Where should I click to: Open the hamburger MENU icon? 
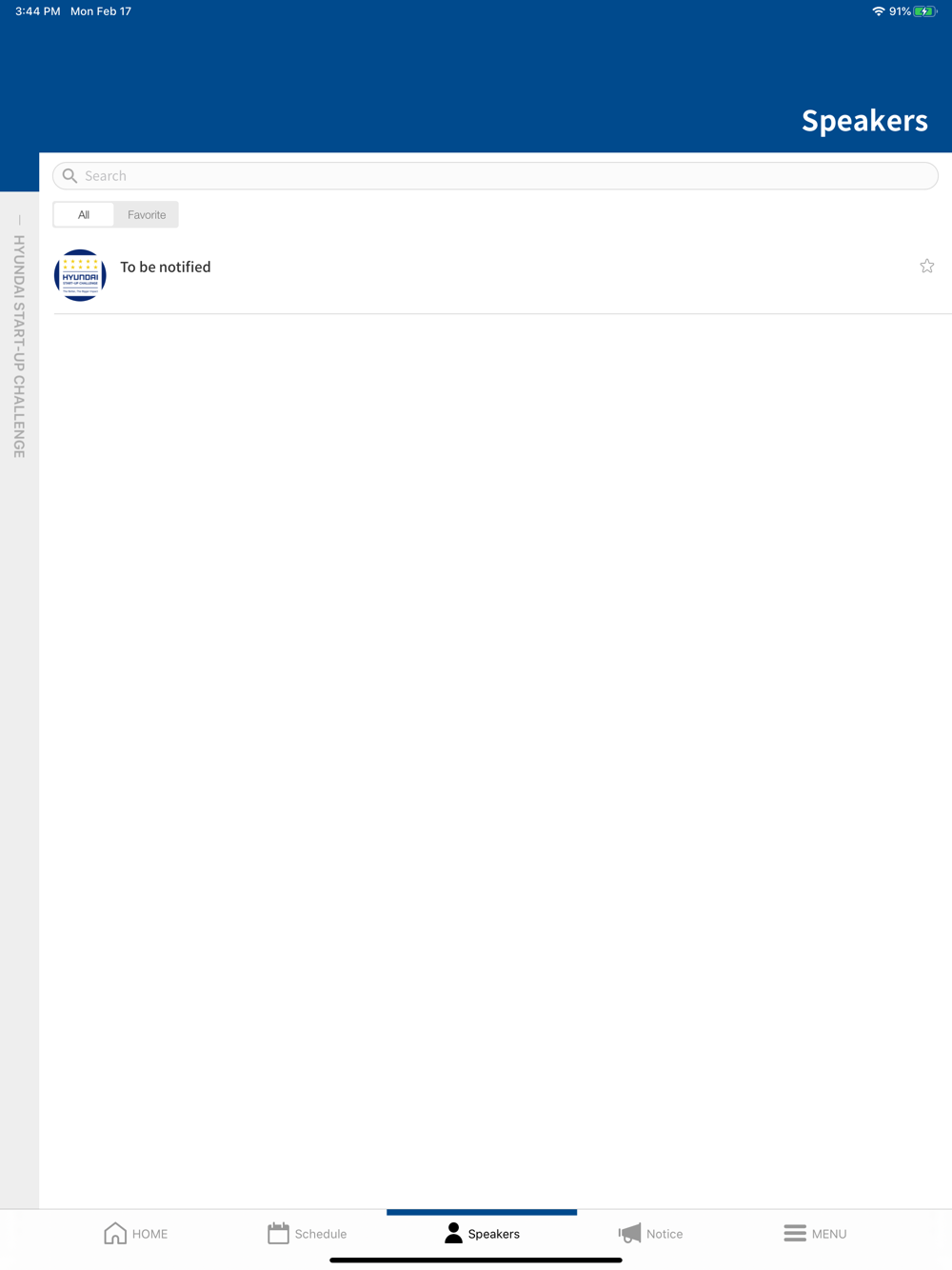[x=795, y=1233]
